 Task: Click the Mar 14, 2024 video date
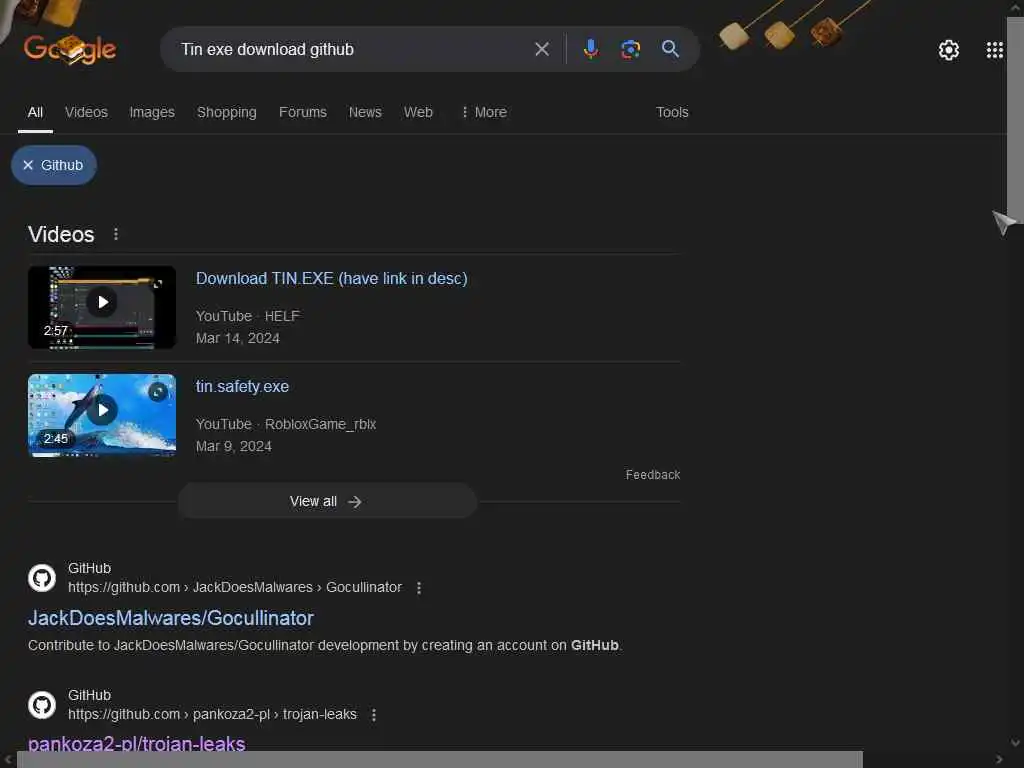point(238,338)
